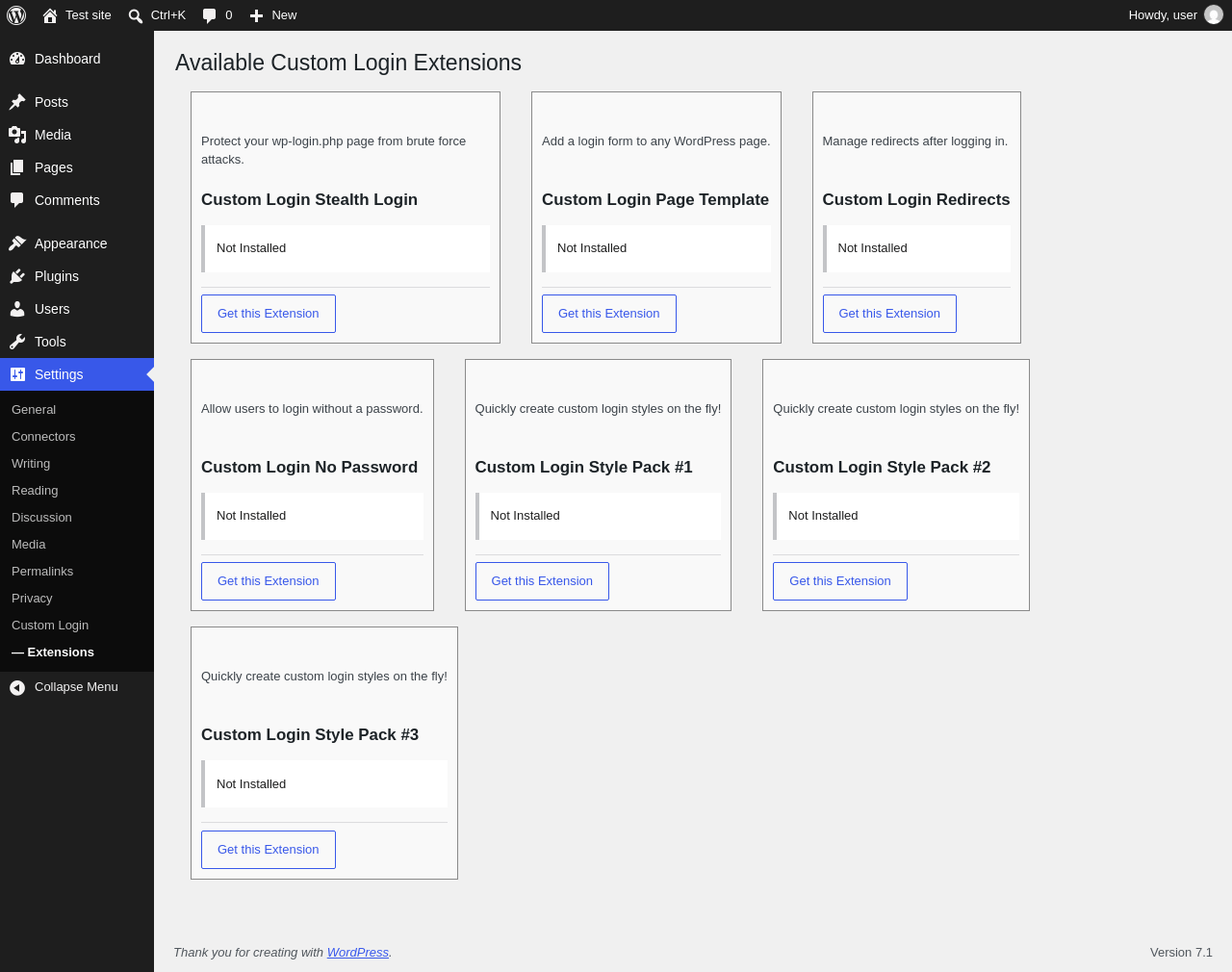
Task: Click the Media icon in sidebar
Action: (x=17, y=135)
